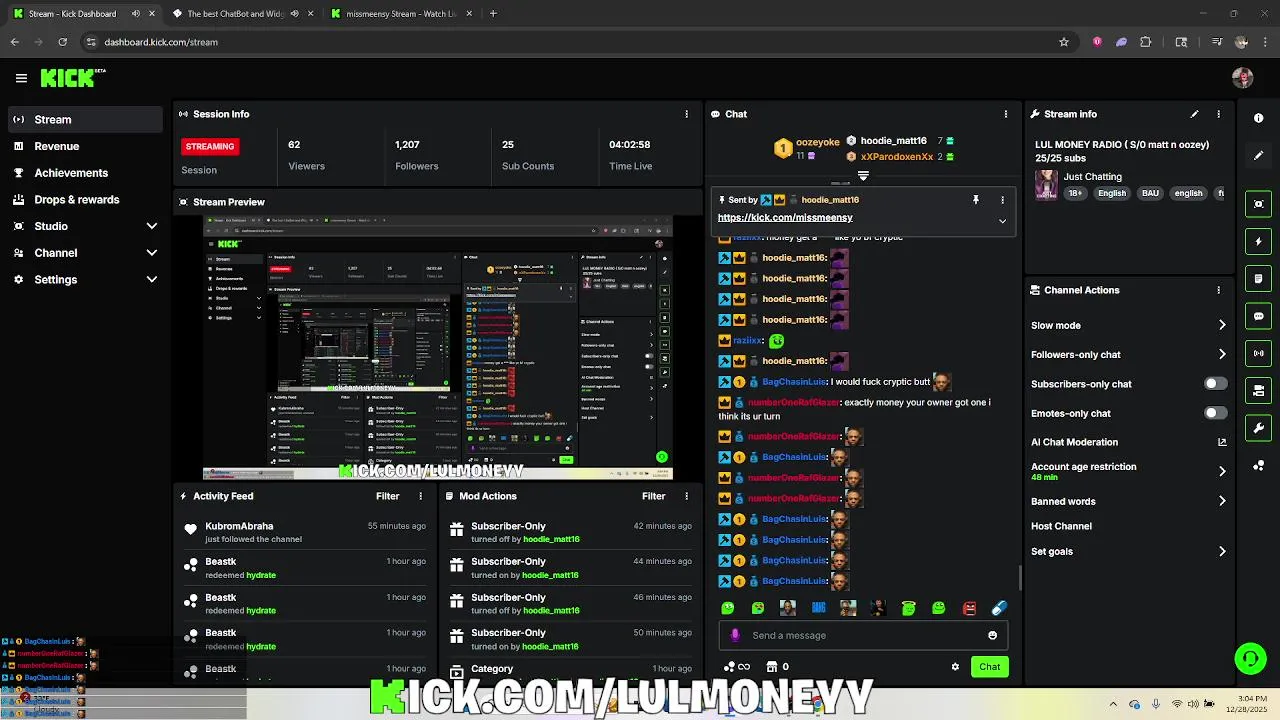
Task: Click green headset support button
Action: click(1250, 658)
